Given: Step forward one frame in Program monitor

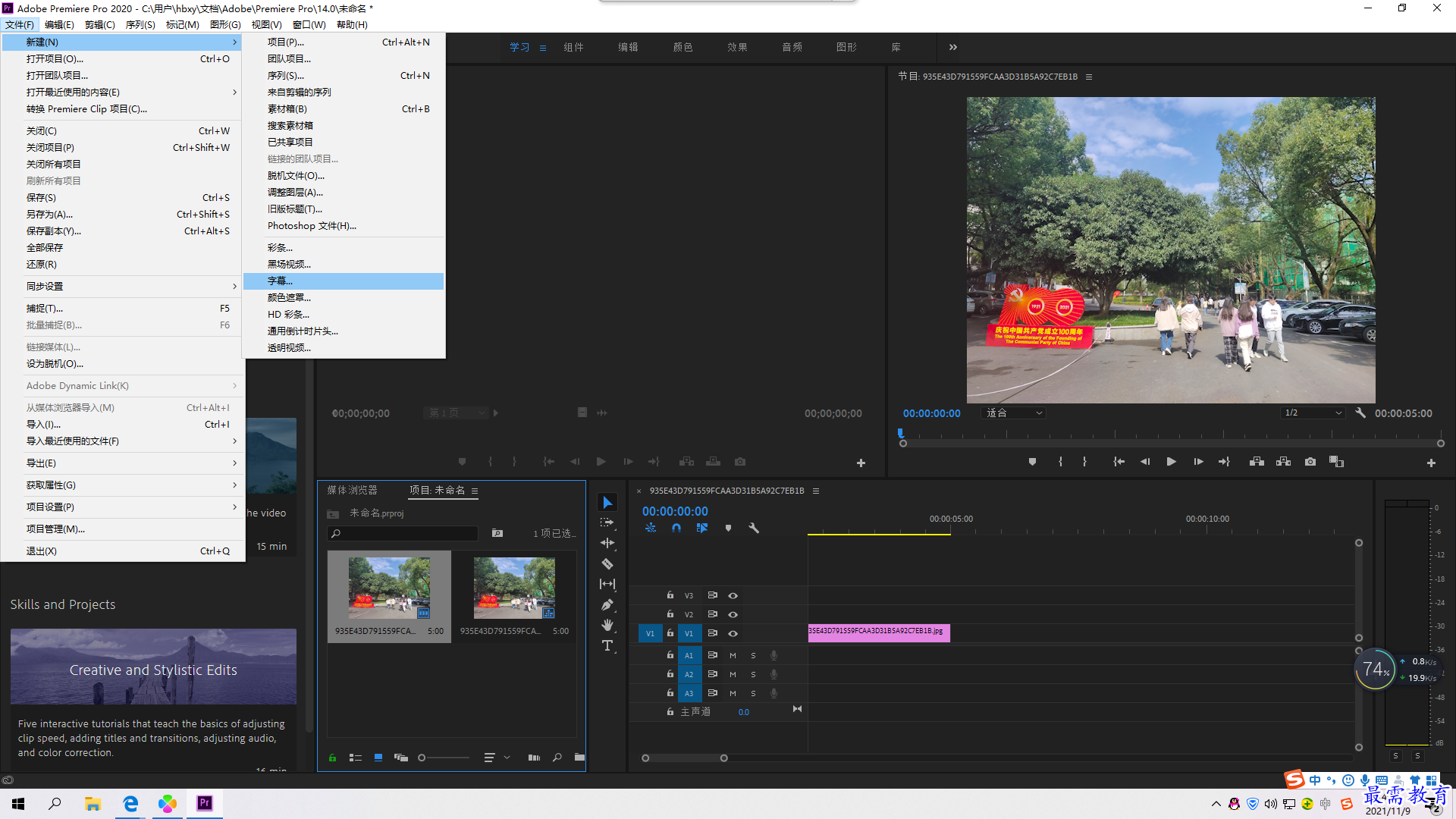Looking at the screenshot, I should [x=1198, y=462].
